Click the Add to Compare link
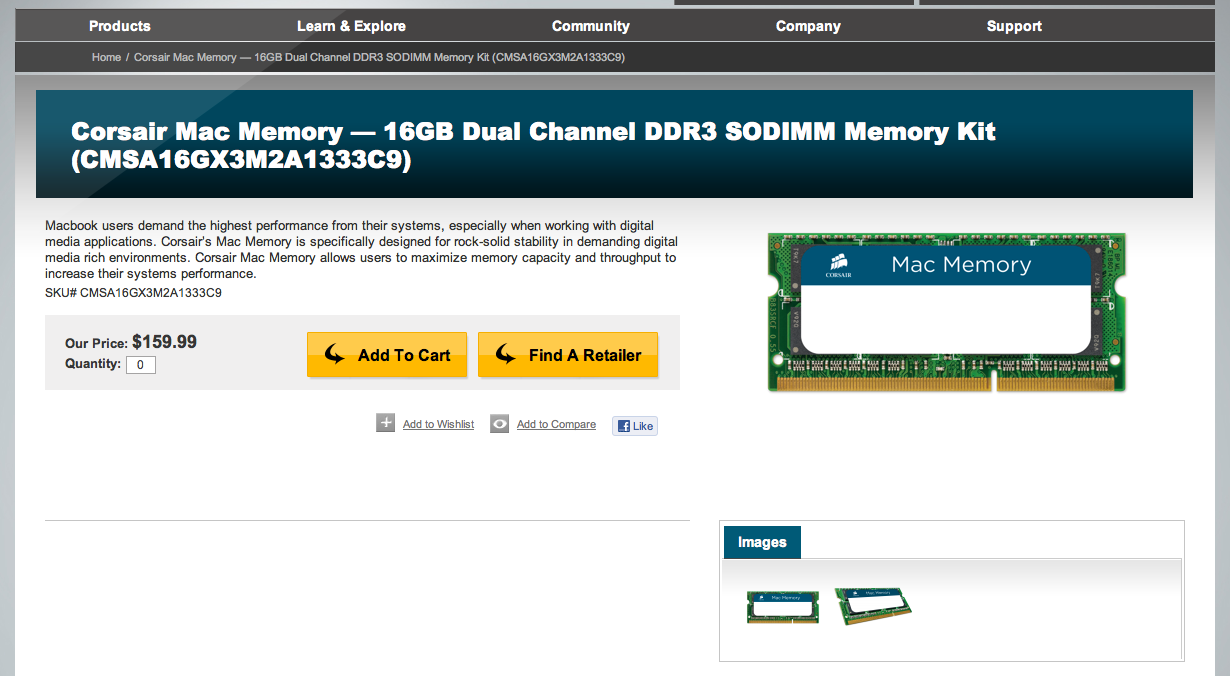1230x676 pixels. click(556, 425)
